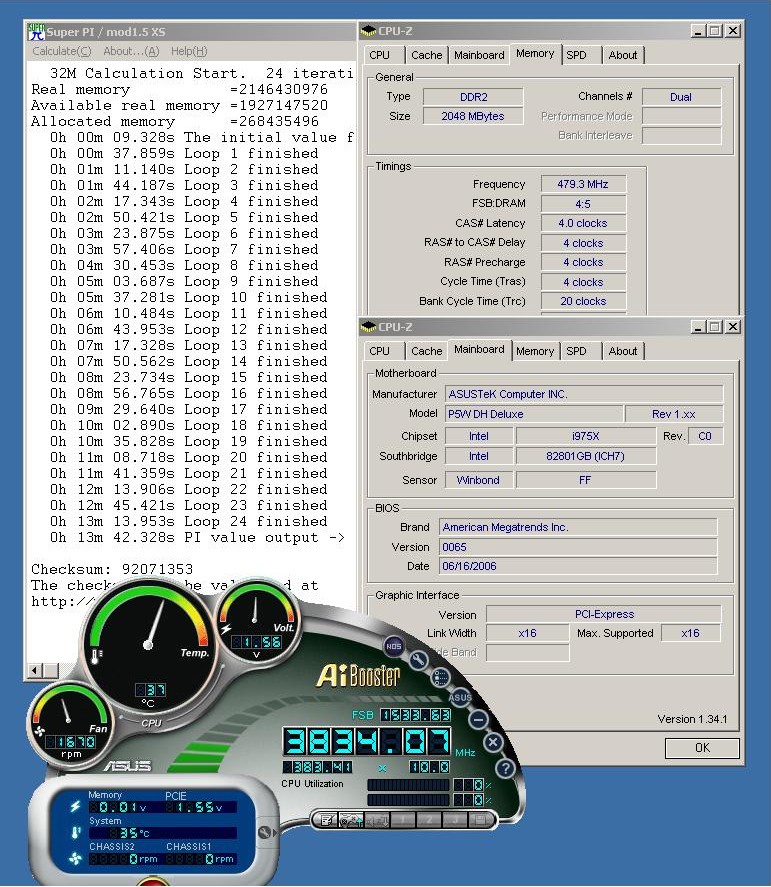Image resolution: width=771 pixels, height=887 pixels.
Task: Open the About...(A) menu in Super PI
Action: 131,51
